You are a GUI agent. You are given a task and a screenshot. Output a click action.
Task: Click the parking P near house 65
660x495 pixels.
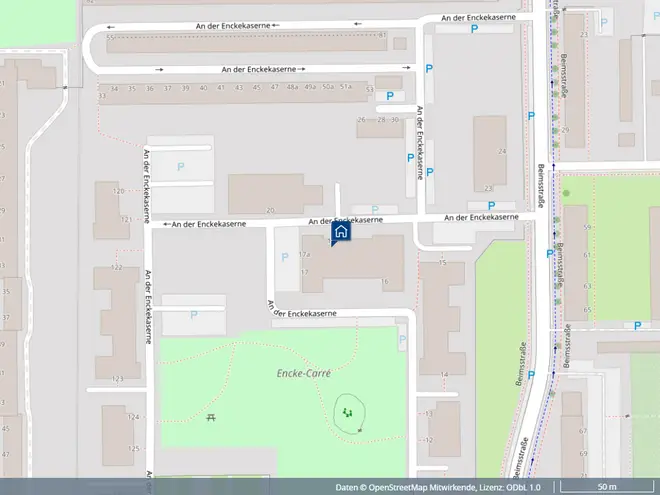[638, 325]
